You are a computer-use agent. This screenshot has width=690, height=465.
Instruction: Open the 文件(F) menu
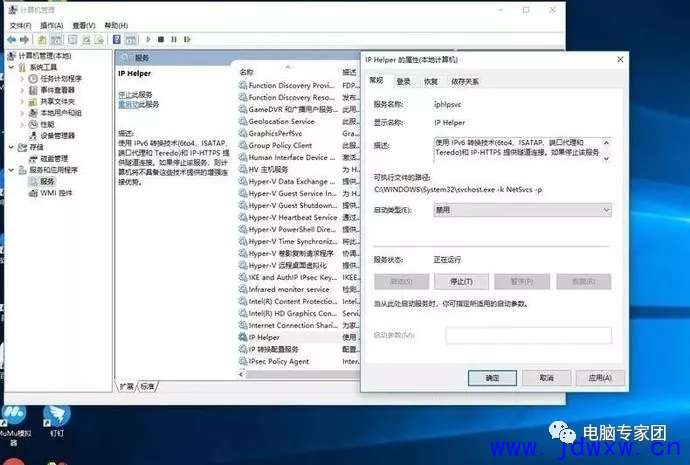click(x=20, y=26)
